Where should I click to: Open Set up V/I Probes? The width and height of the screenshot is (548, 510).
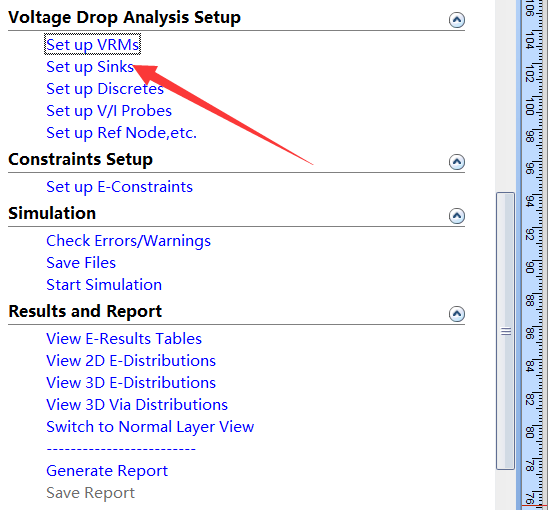coord(109,111)
